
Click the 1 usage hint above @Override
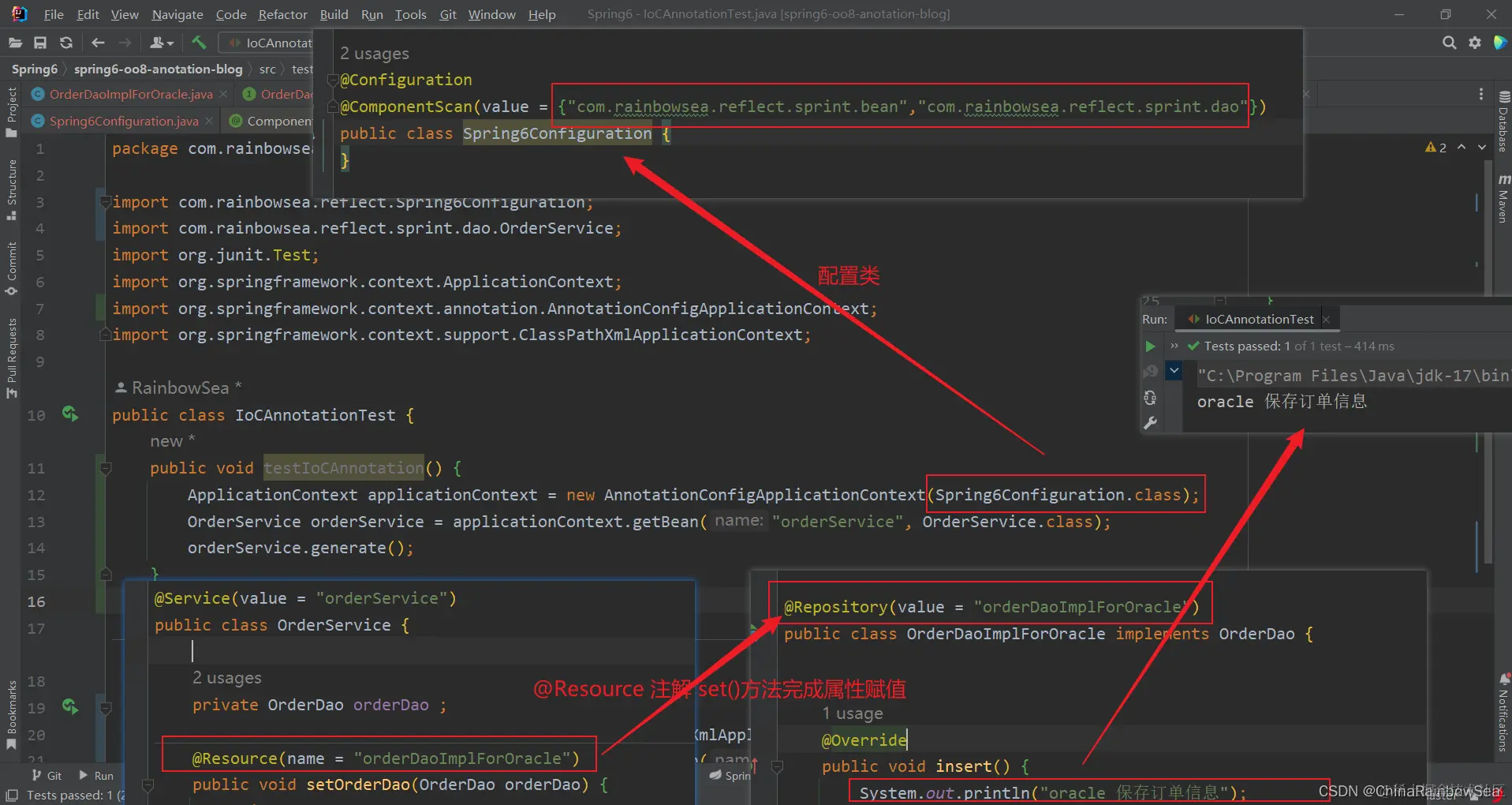point(853,713)
